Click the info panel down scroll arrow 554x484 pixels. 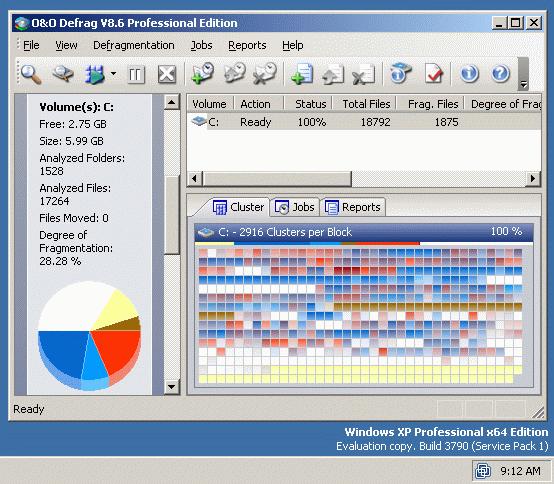[172, 386]
